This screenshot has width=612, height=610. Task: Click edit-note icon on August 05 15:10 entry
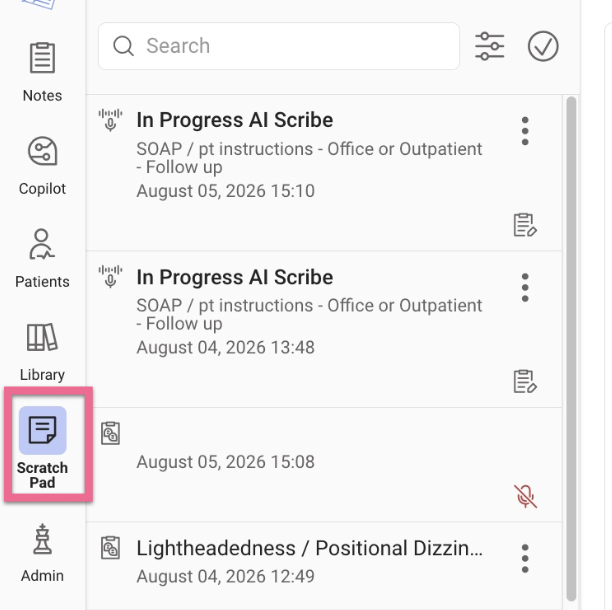[525, 225]
